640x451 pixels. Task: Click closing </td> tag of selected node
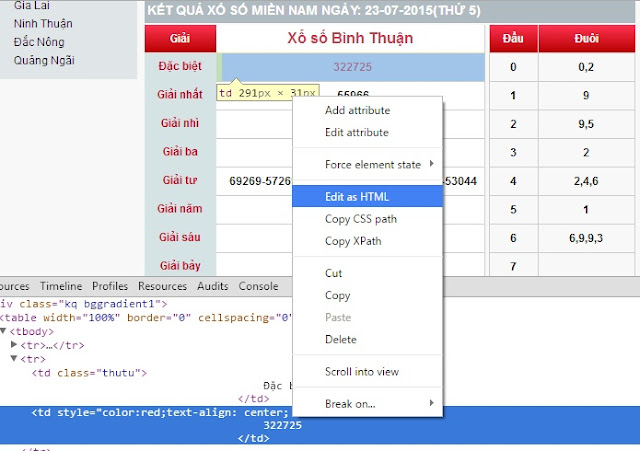[x=253, y=438]
